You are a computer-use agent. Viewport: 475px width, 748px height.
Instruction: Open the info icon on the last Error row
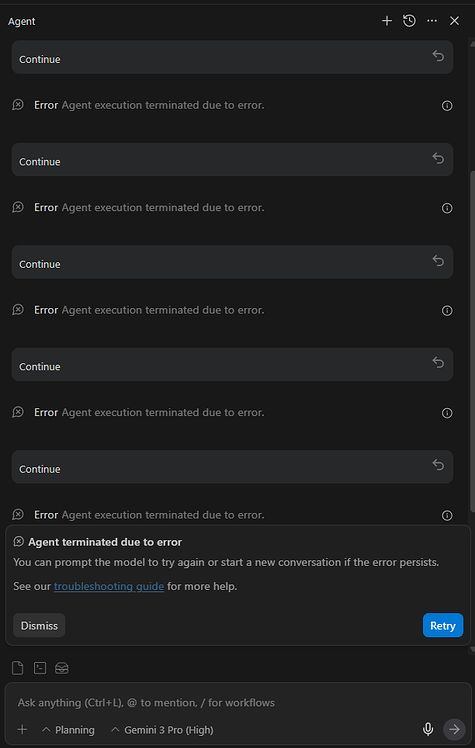[x=447, y=515]
